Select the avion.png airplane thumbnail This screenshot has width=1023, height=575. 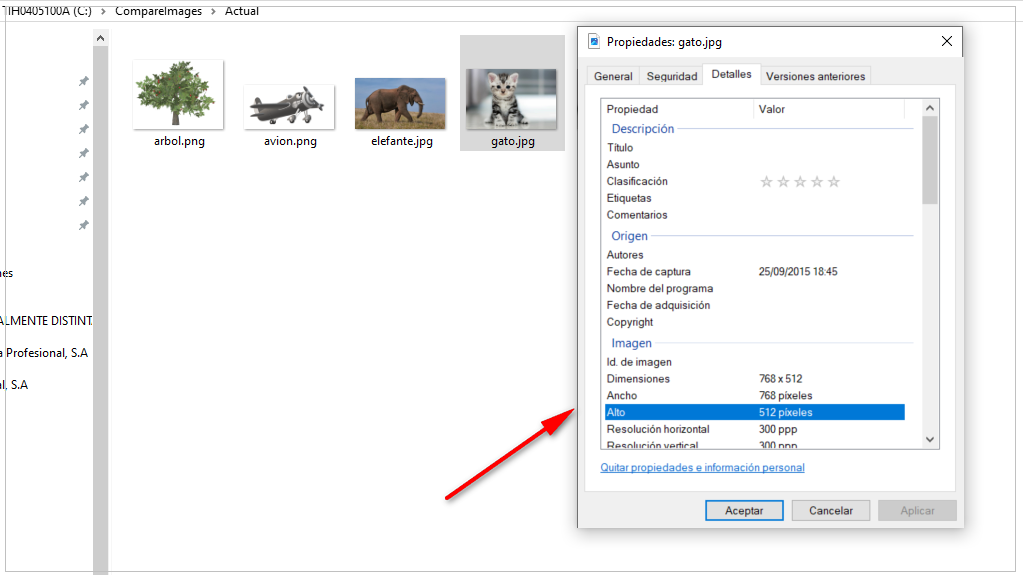(289, 105)
